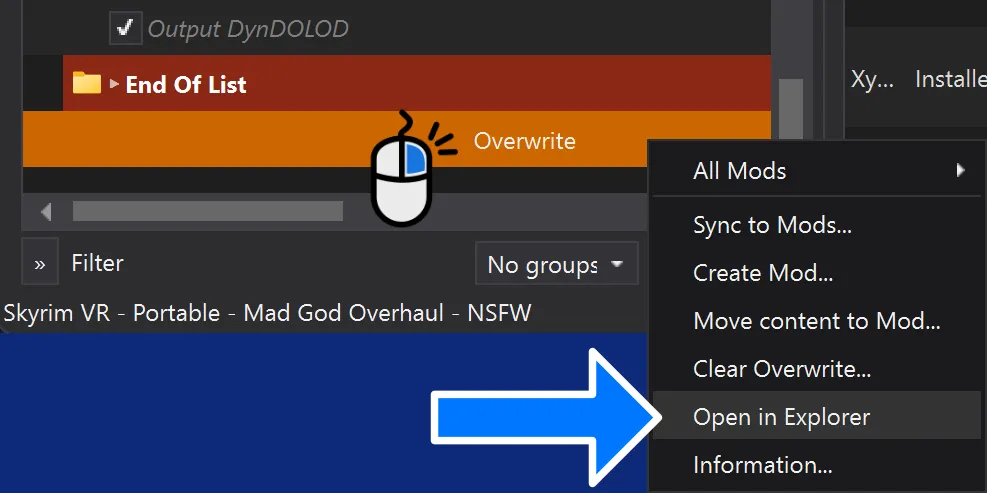Click Open in Explorer
987x493 pixels.
tap(781, 417)
